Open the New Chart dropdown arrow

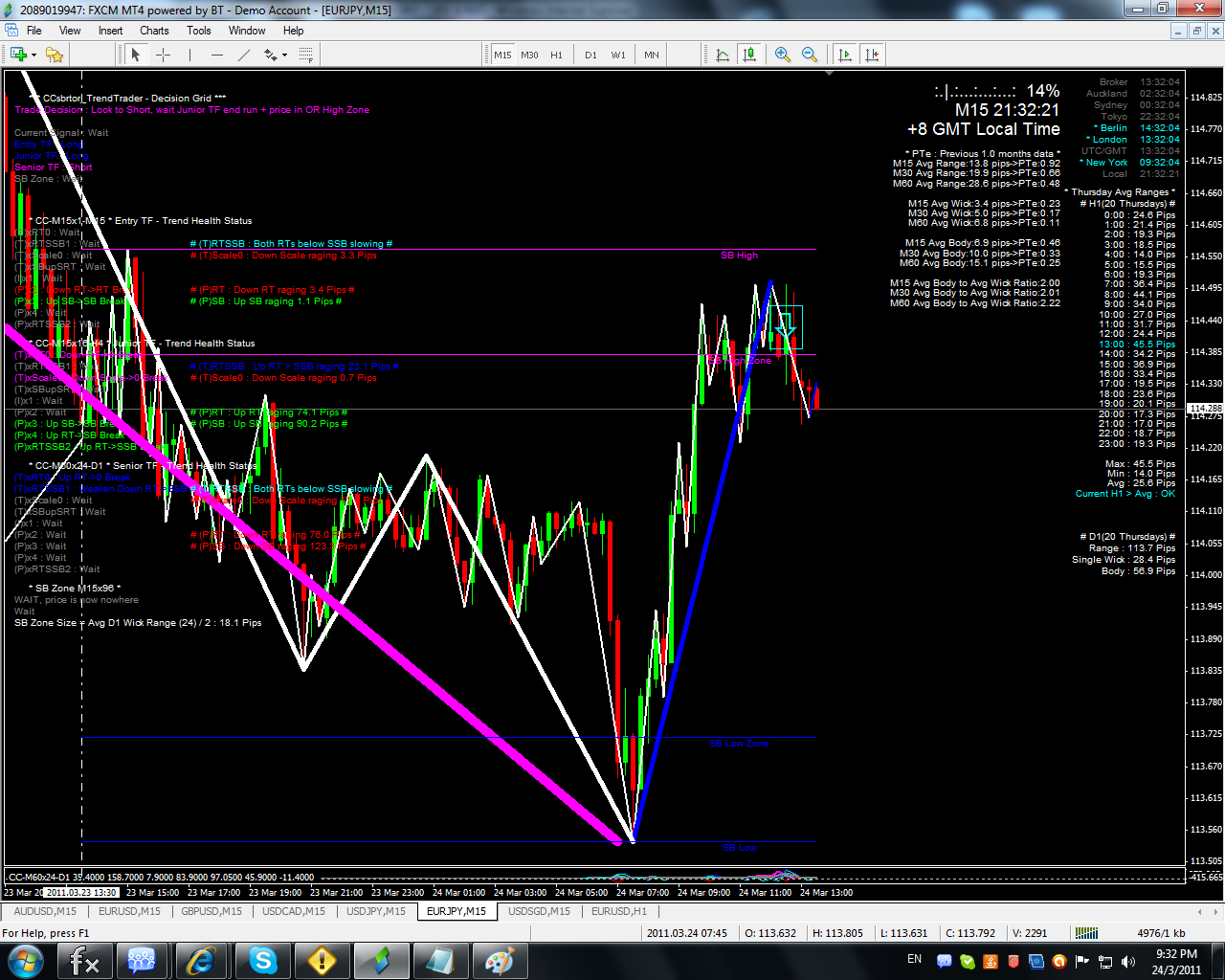tap(32, 55)
